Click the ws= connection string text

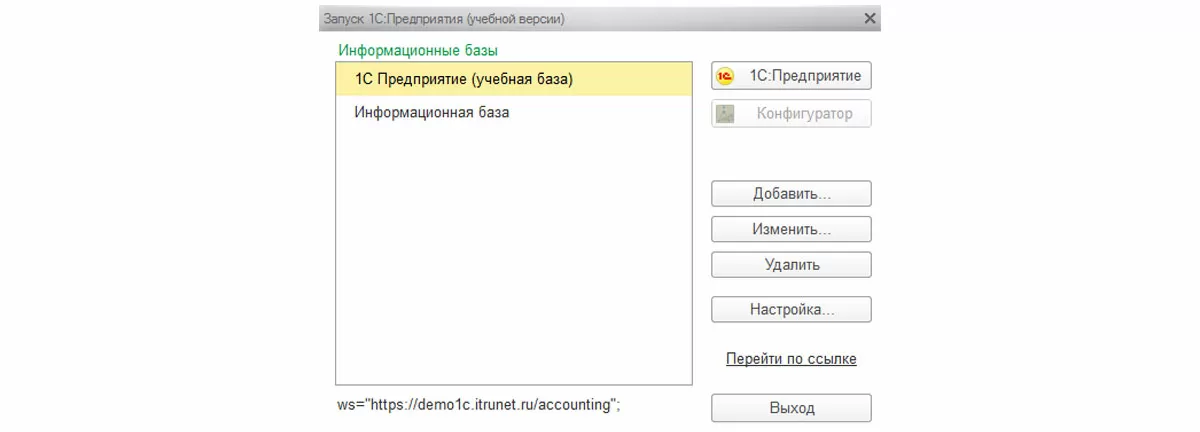(x=479, y=404)
